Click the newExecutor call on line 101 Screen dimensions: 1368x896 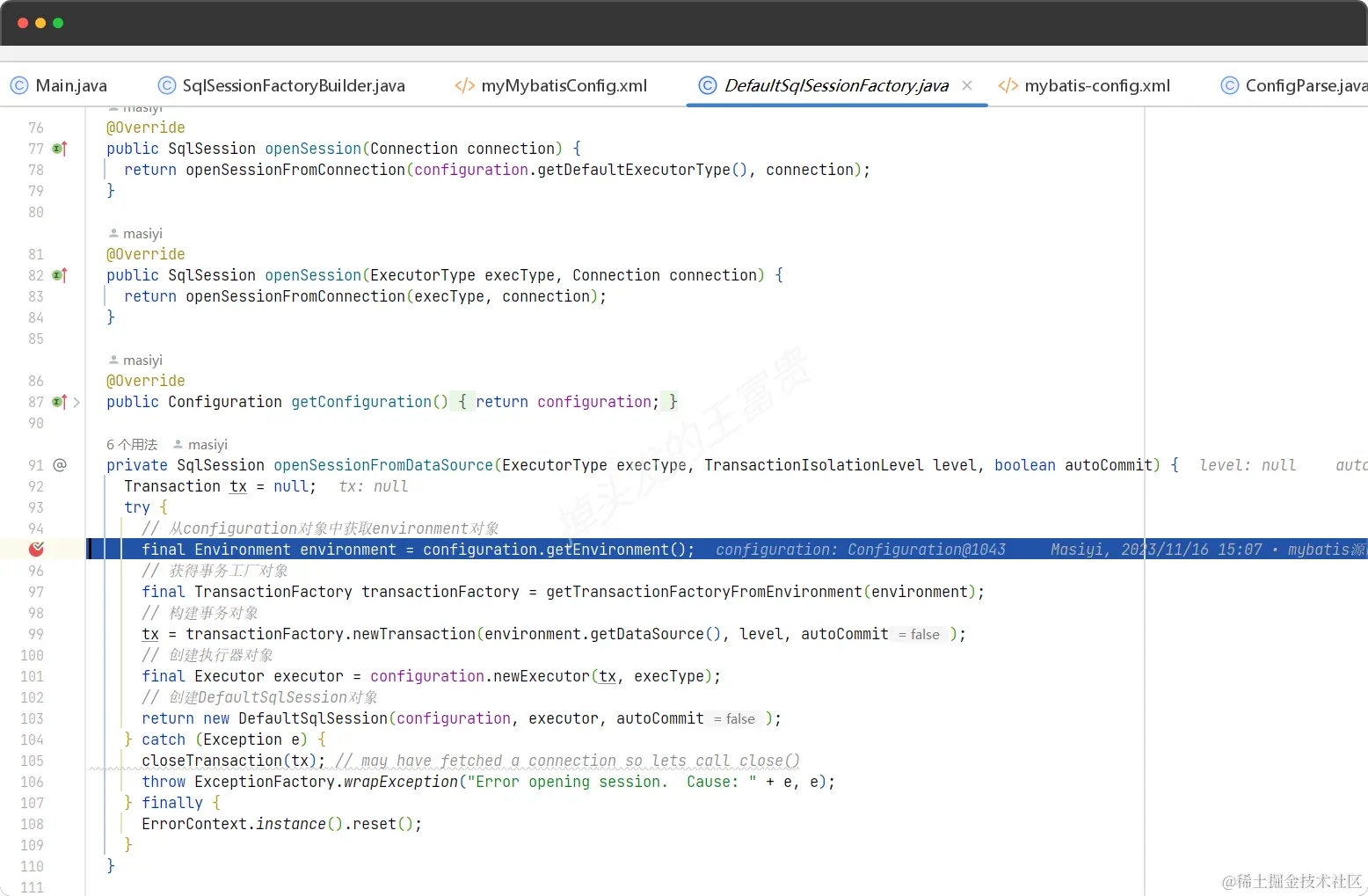(542, 676)
